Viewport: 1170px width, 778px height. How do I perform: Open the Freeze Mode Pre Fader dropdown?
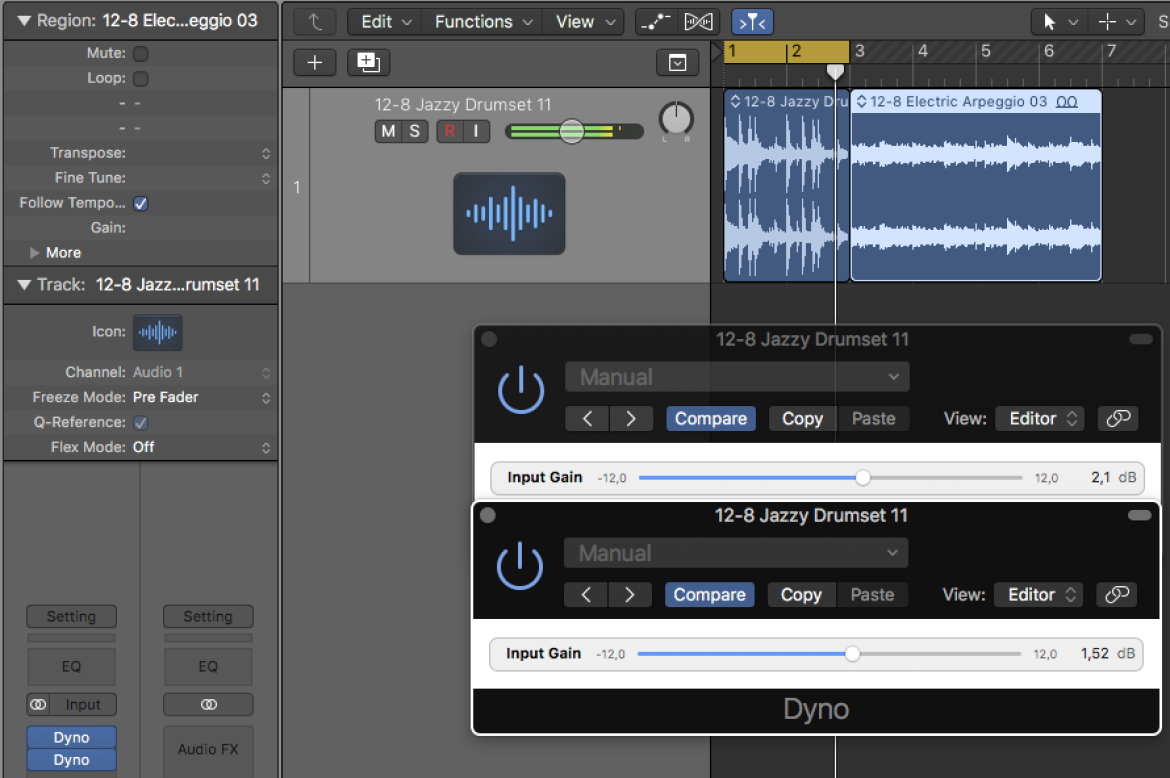(x=201, y=398)
